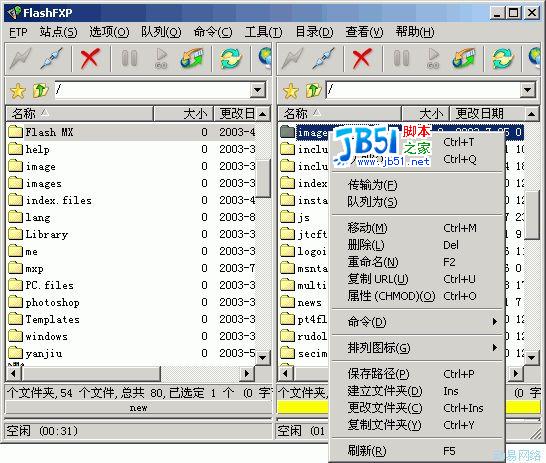This screenshot has width=546, height=463.
Task: Sort right pane by 名称 column
Action: (x=339, y=113)
